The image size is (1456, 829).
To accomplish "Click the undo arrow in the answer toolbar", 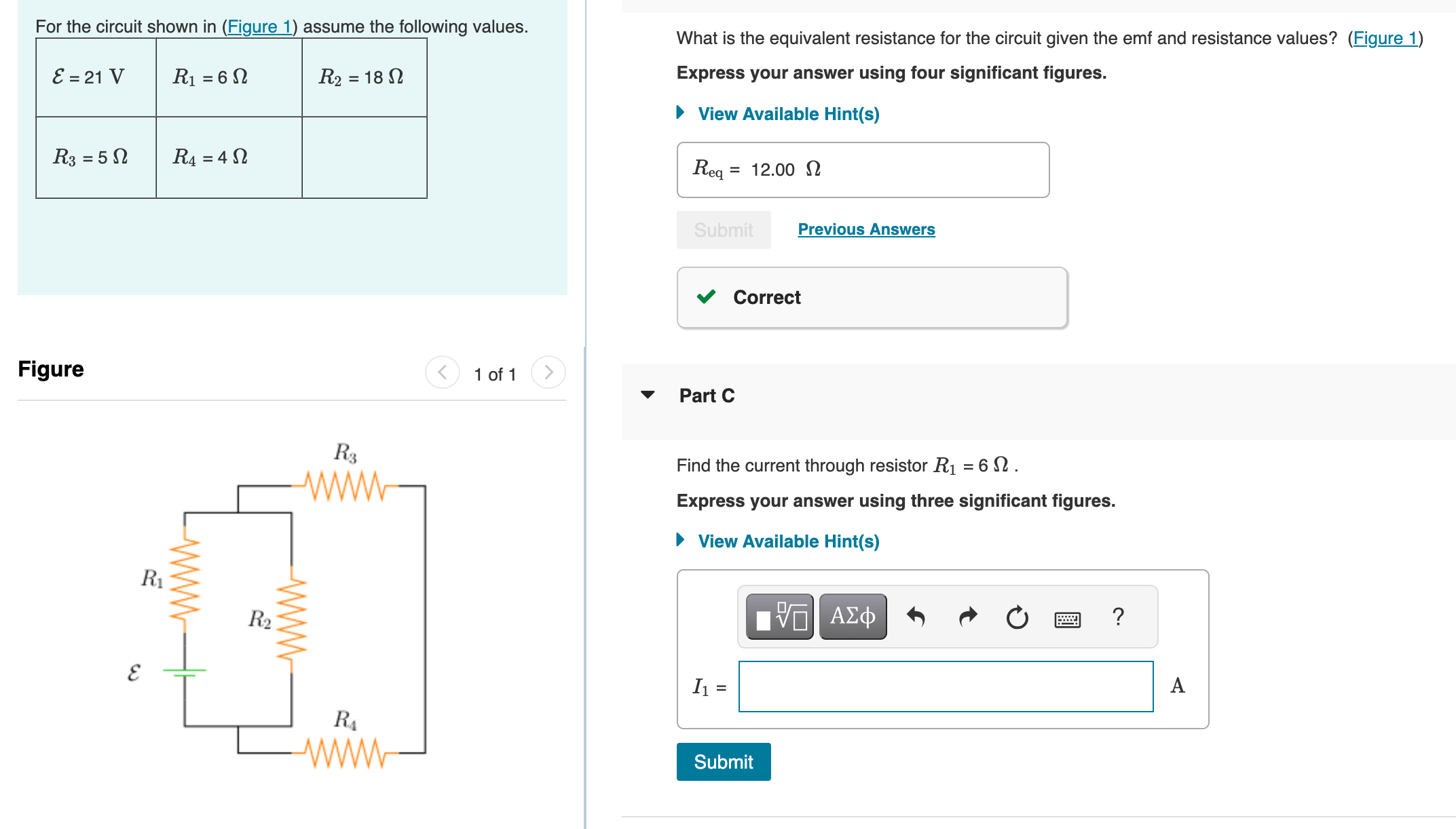I will [x=917, y=616].
